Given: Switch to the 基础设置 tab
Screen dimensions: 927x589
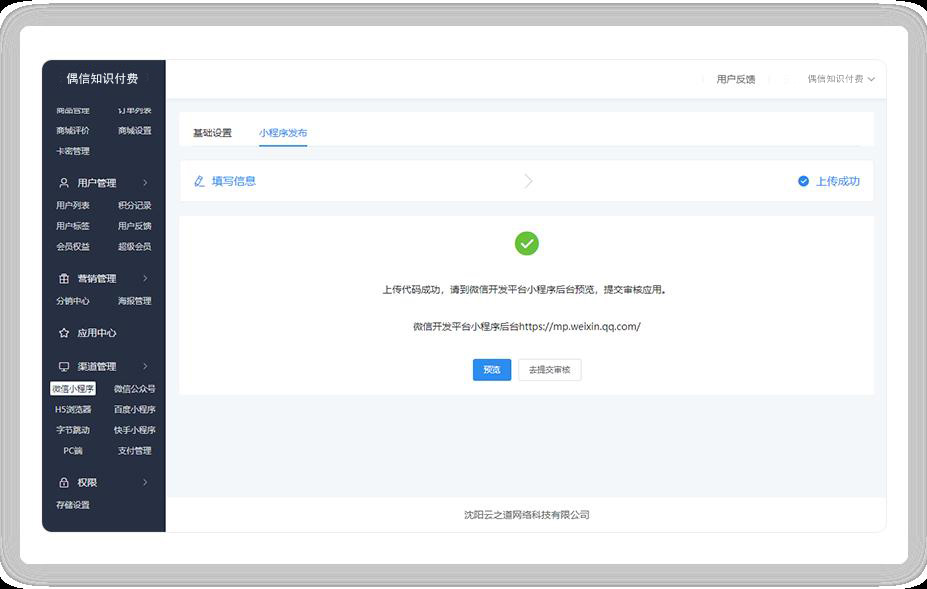Looking at the screenshot, I should click(x=212, y=133).
